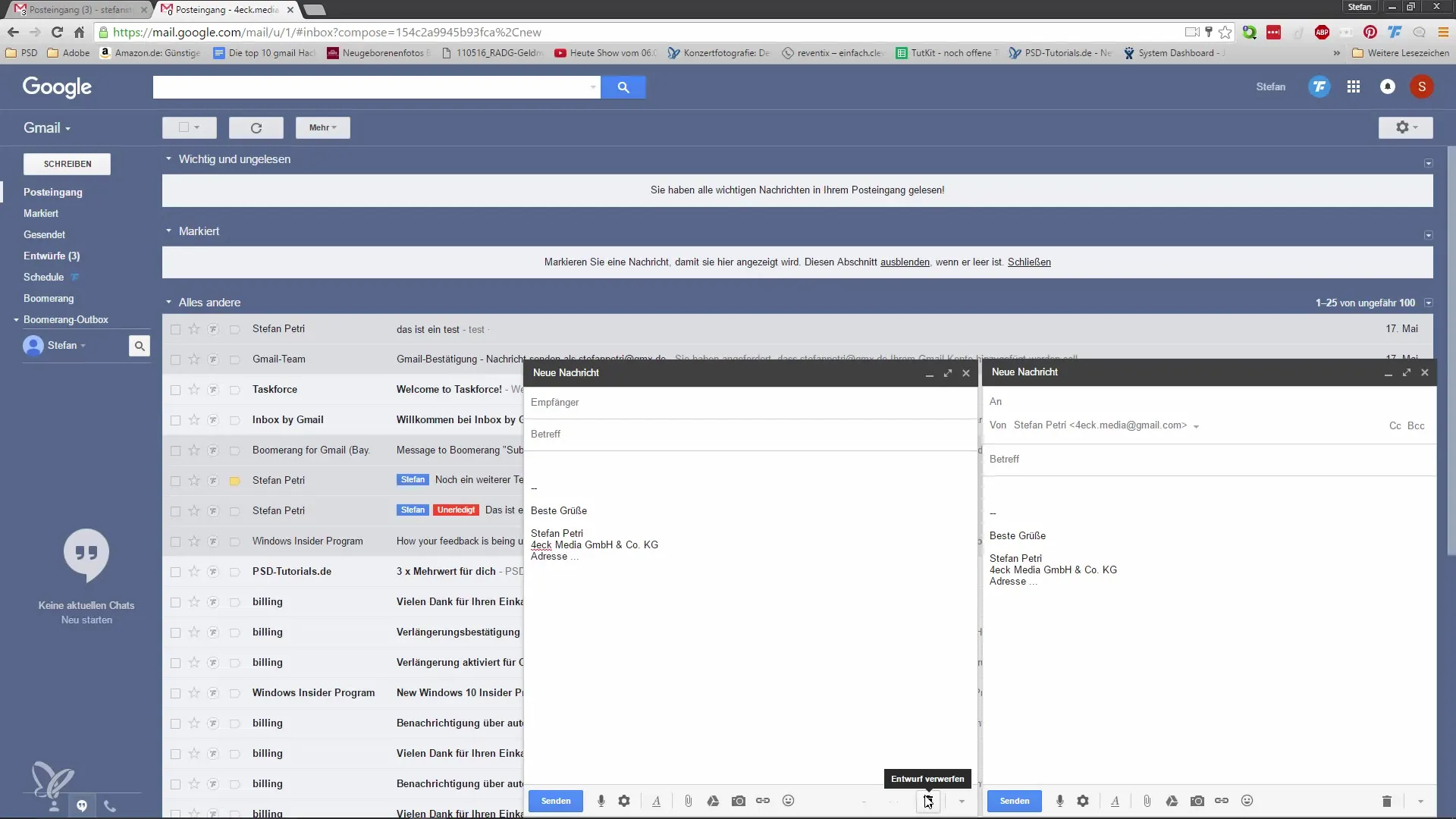Tick checkbox for Taskforce email
Viewport: 1456px width, 819px height.
(175, 390)
